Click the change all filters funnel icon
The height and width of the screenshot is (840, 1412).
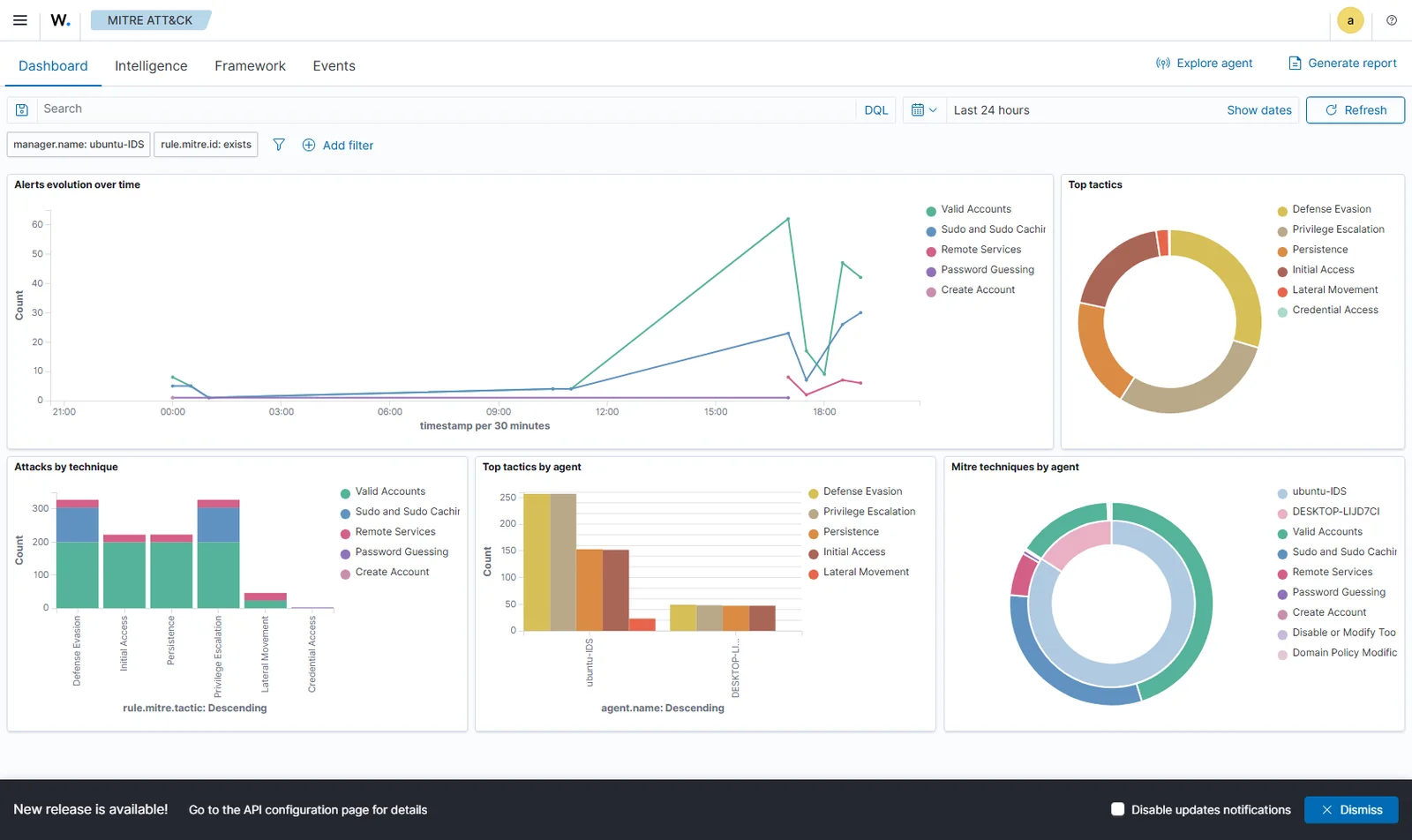coord(279,145)
